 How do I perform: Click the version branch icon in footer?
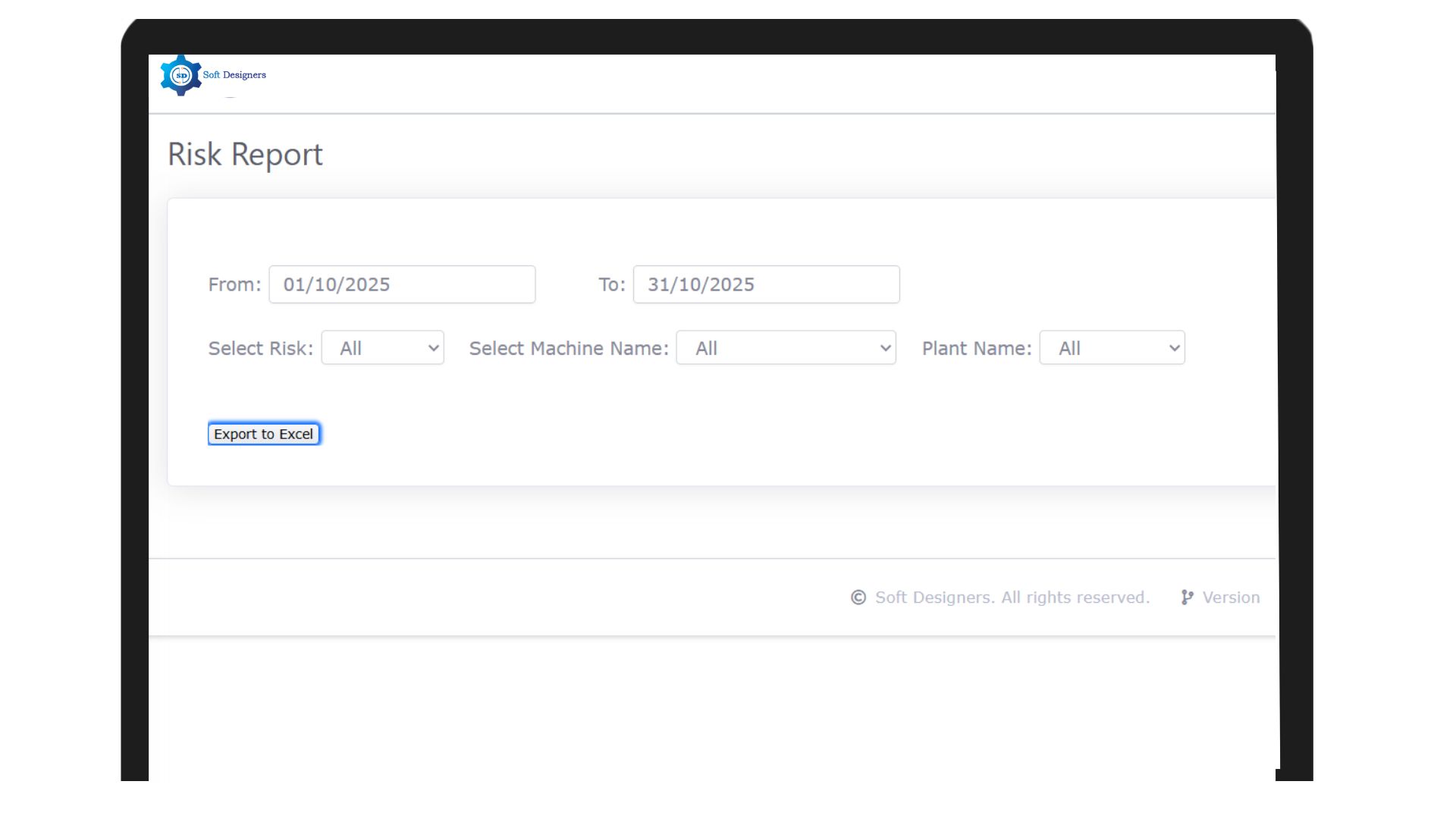1187,598
